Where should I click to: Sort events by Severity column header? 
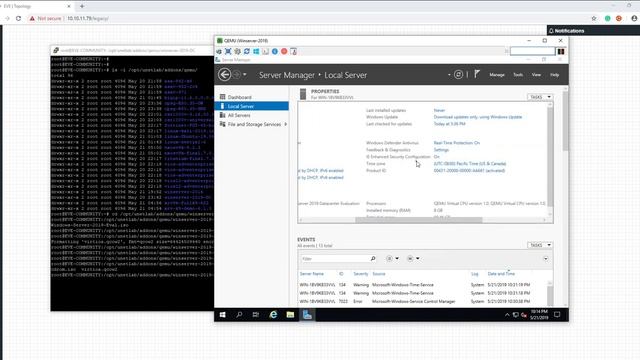click(x=360, y=274)
